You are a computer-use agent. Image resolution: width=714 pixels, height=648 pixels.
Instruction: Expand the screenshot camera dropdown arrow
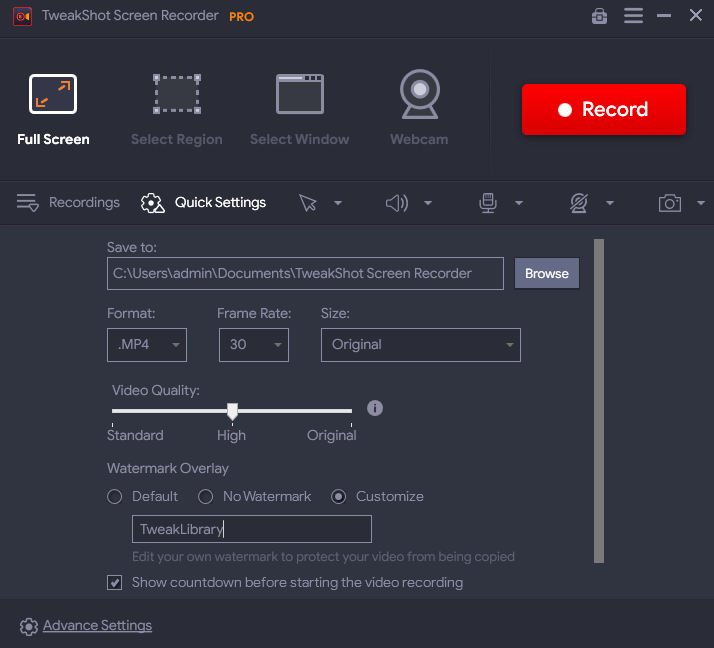point(701,203)
